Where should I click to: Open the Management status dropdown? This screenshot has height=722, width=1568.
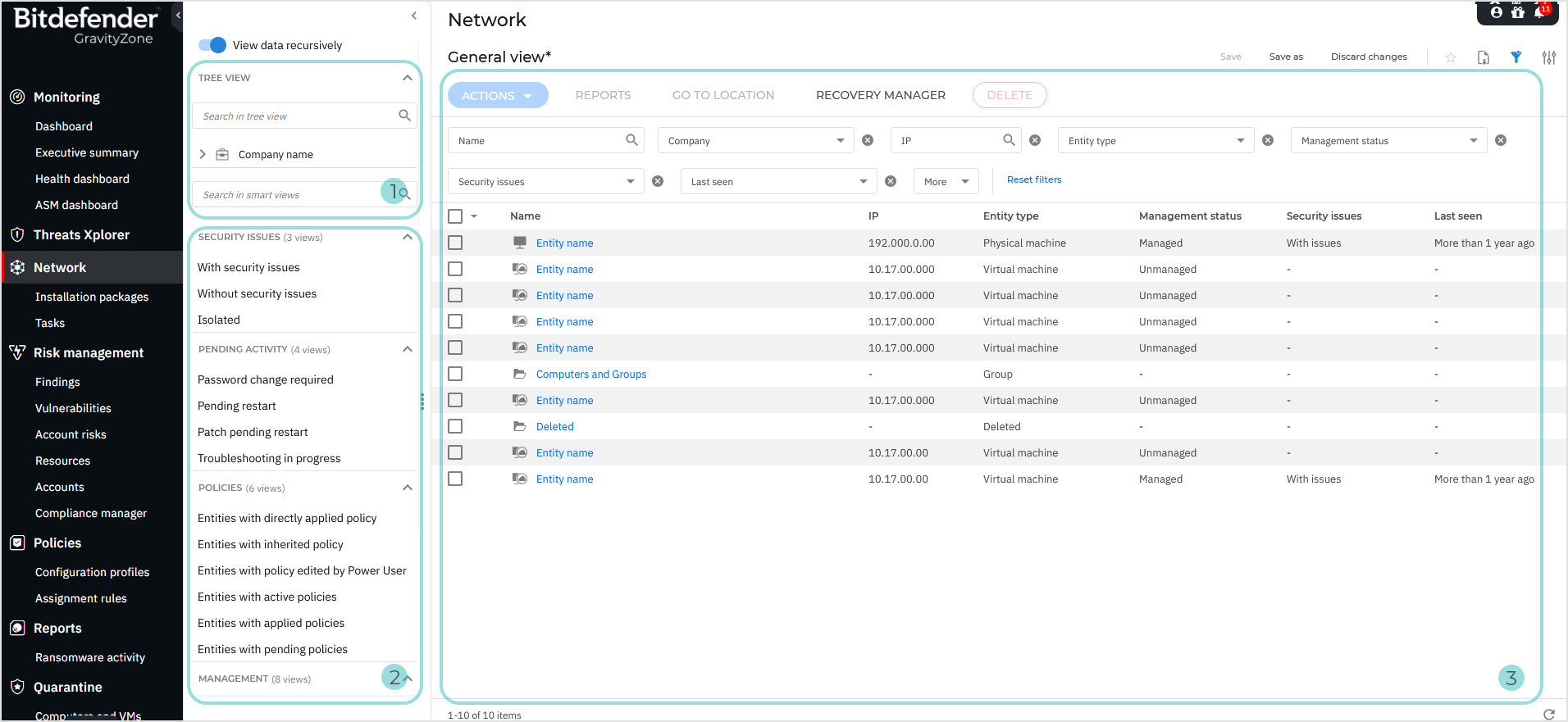click(x=1388, y=140)
